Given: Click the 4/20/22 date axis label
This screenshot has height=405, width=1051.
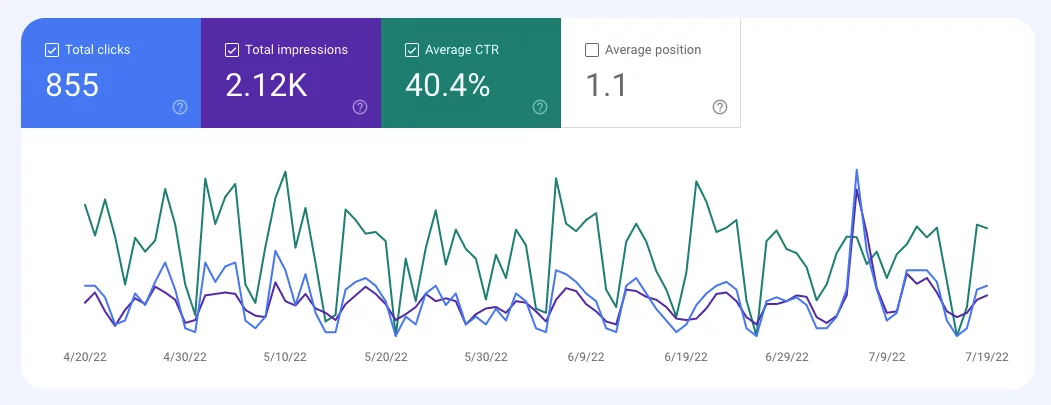Looking at the screenshot, I should 86,356.
